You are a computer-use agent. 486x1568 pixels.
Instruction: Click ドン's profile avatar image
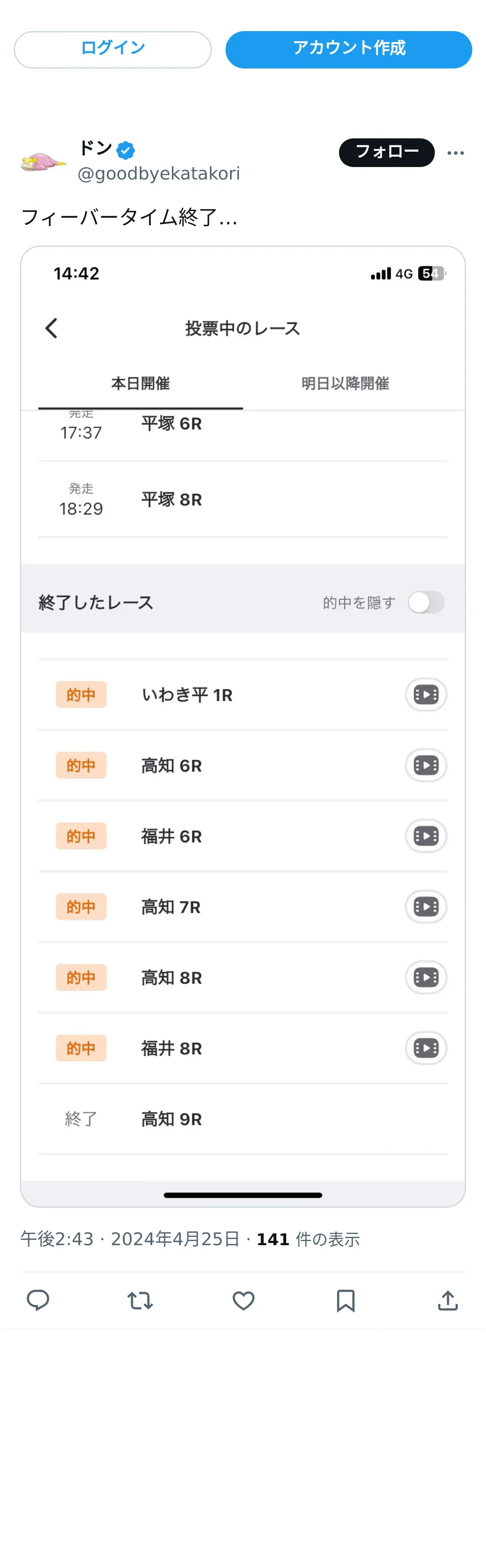[43, 162]
